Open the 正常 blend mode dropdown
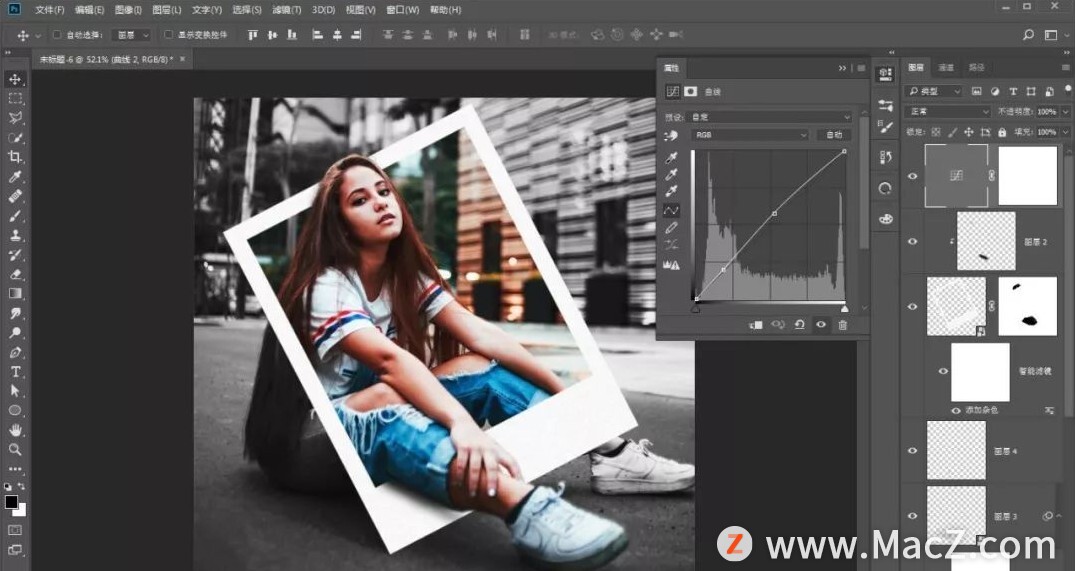Screen dimensions: 1075x571 click(947, 111)
